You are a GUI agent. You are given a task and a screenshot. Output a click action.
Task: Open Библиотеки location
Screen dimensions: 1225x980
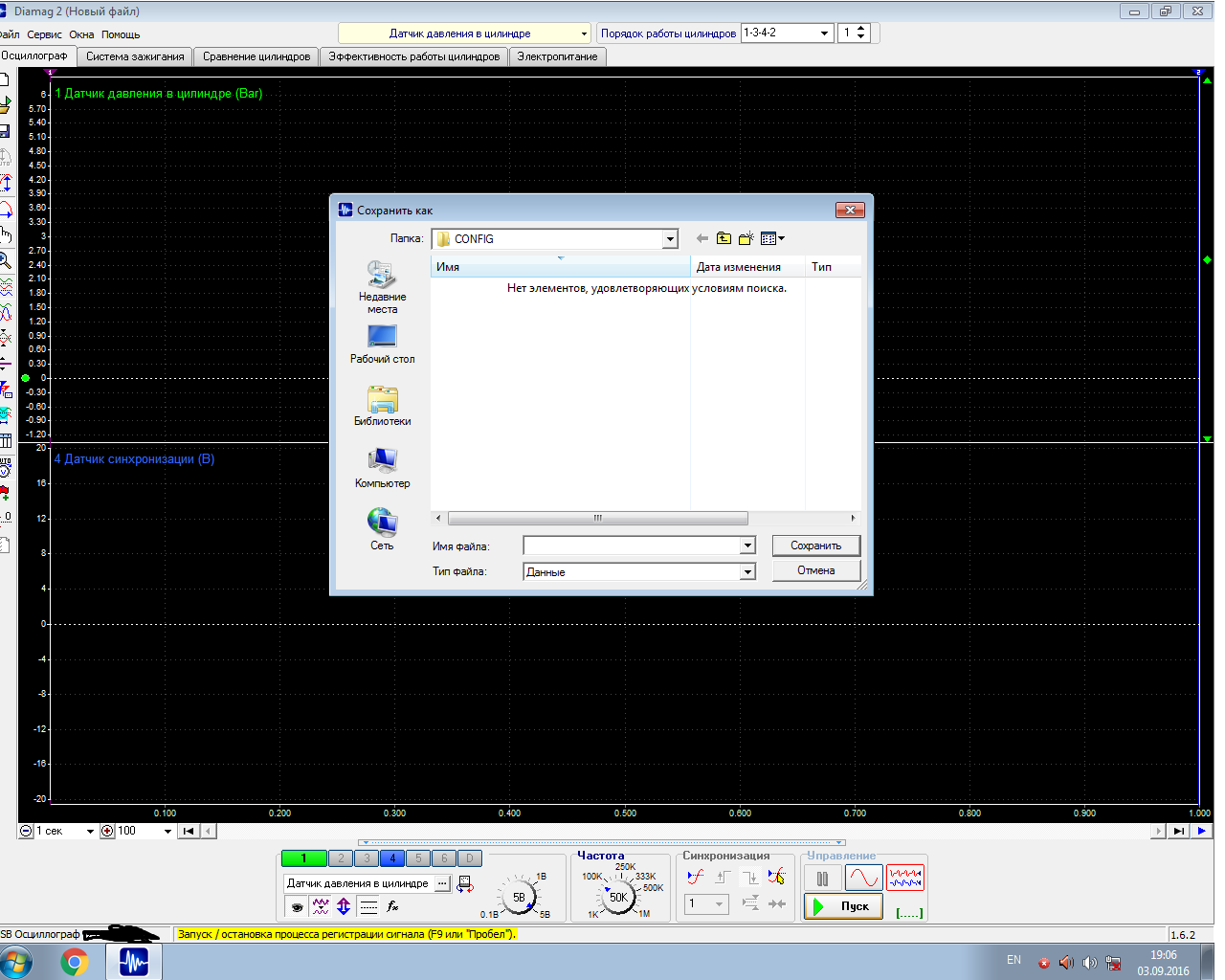click(x=382, y=406)
